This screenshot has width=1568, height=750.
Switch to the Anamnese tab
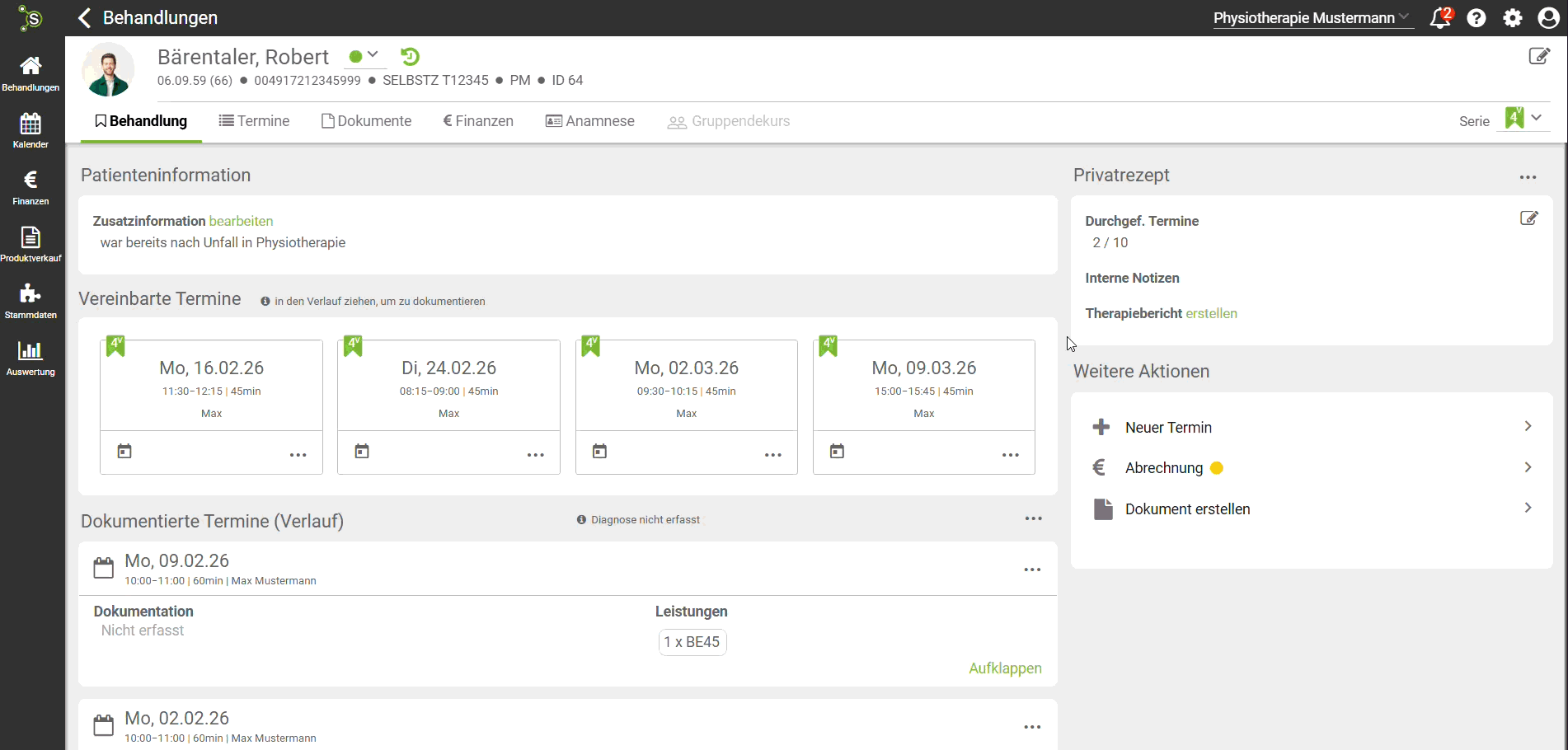(x=590, y=121)
